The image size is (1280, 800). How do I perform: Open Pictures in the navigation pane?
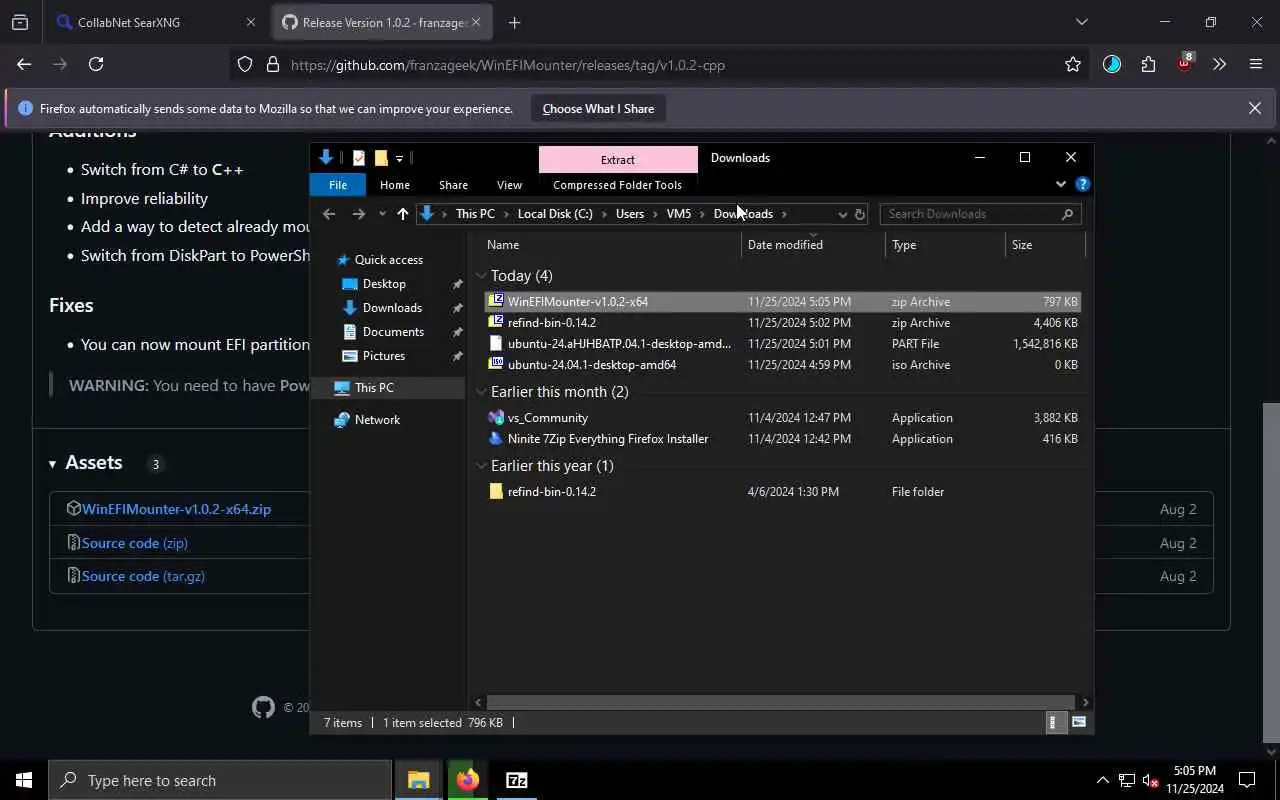[384, 356]
